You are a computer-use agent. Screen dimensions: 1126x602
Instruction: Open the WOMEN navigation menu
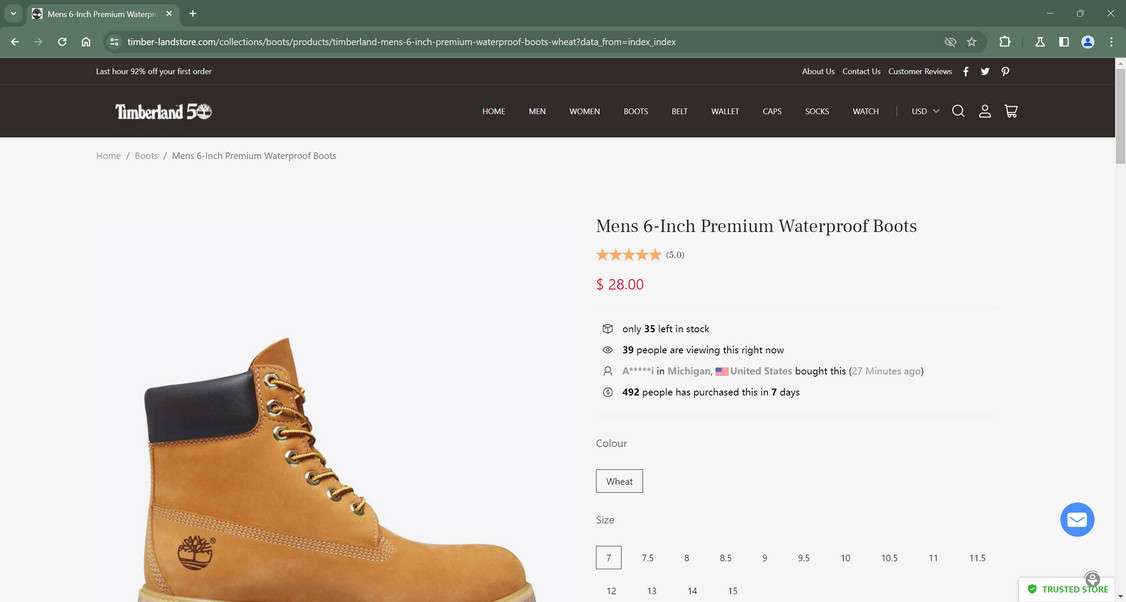tap(585, 111)
